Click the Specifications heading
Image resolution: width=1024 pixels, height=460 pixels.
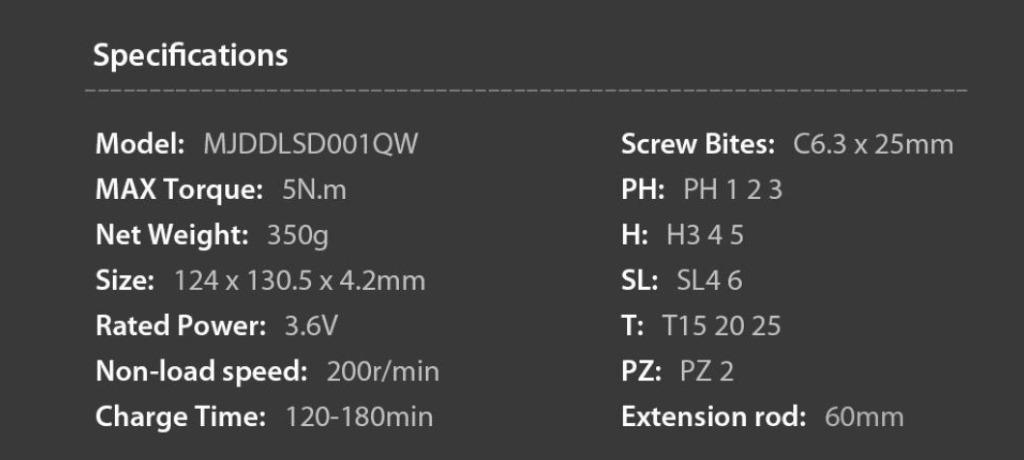[190, 55]
